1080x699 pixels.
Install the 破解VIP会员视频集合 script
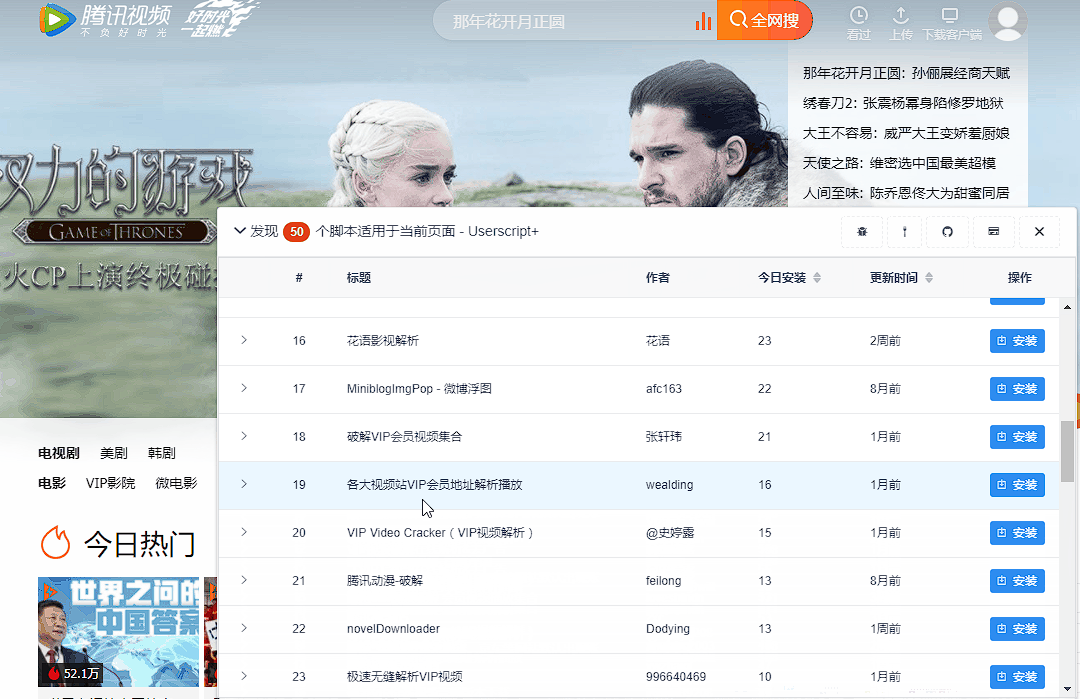pos(1017,437)
